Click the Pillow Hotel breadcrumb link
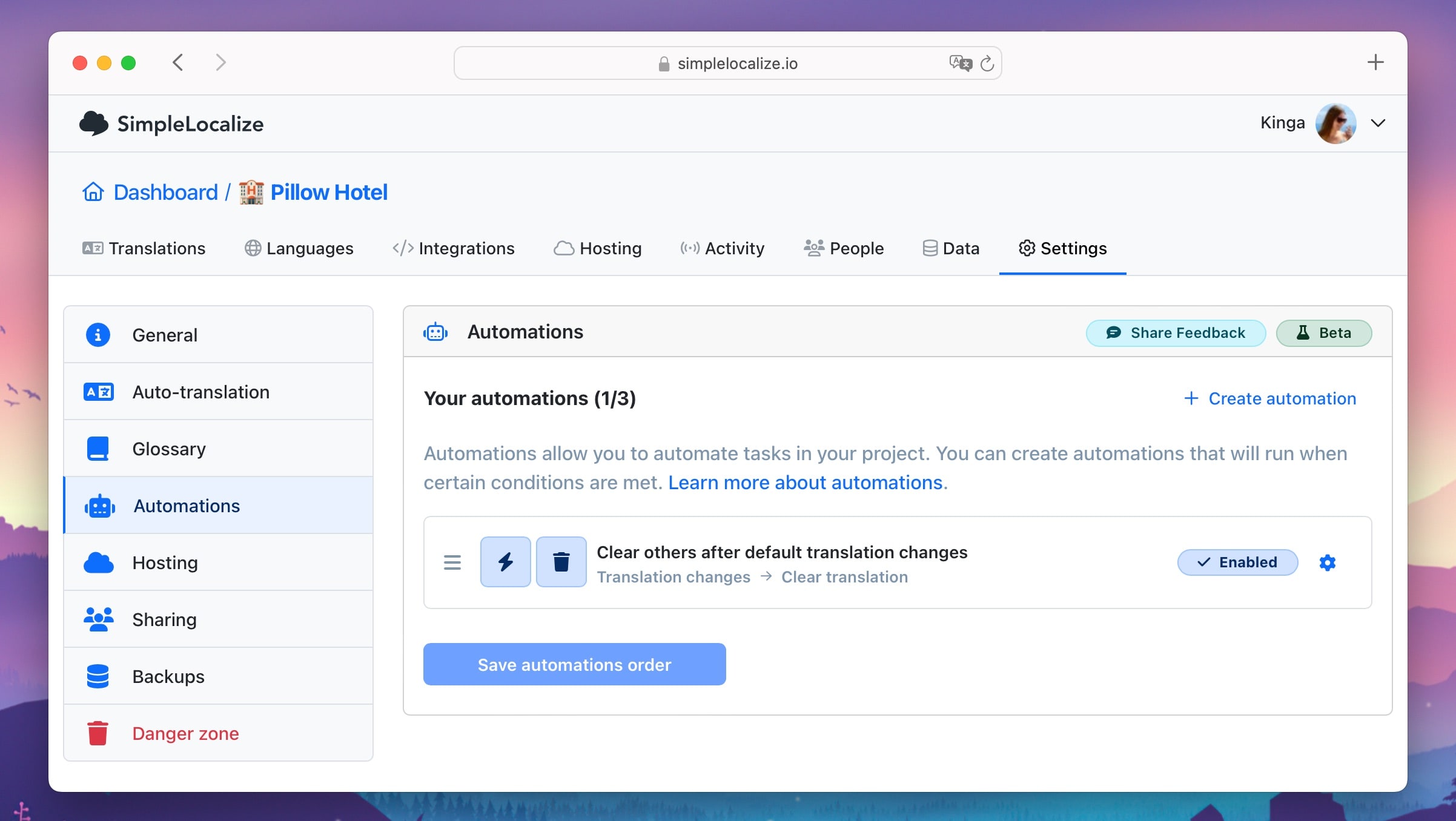 click(x=329, y=192)
